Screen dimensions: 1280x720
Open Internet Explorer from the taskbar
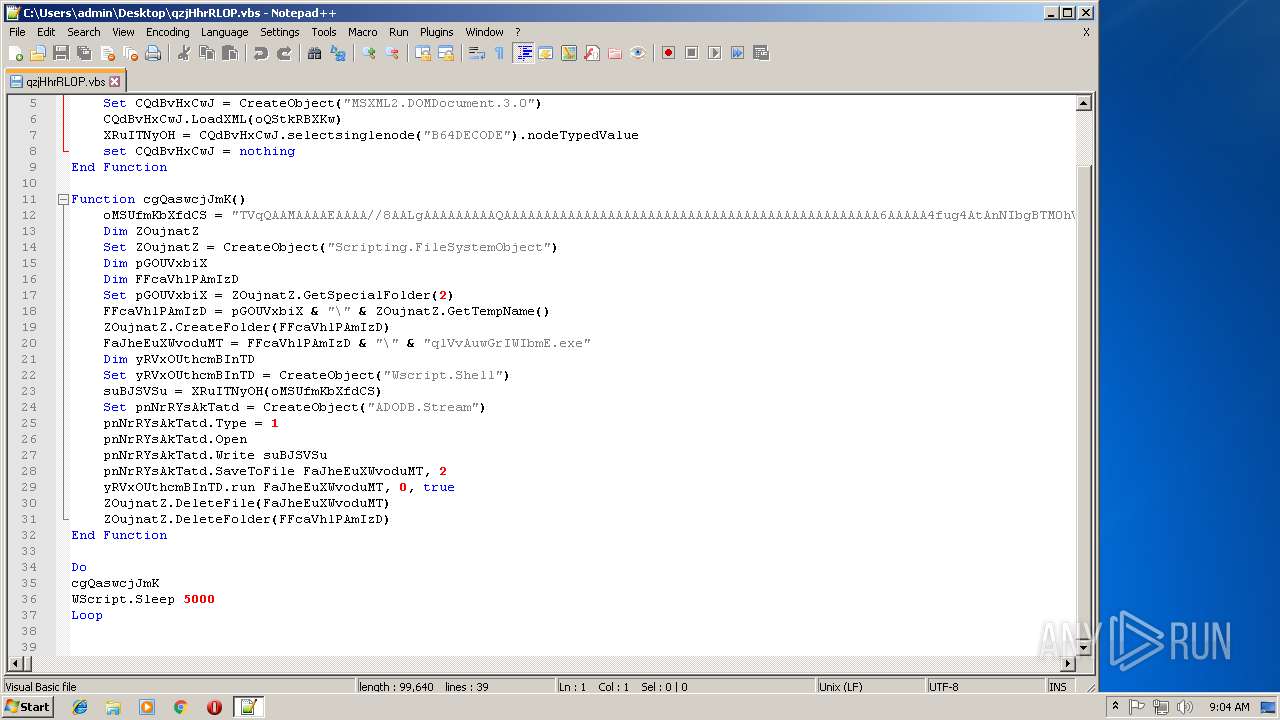(80, 707)
